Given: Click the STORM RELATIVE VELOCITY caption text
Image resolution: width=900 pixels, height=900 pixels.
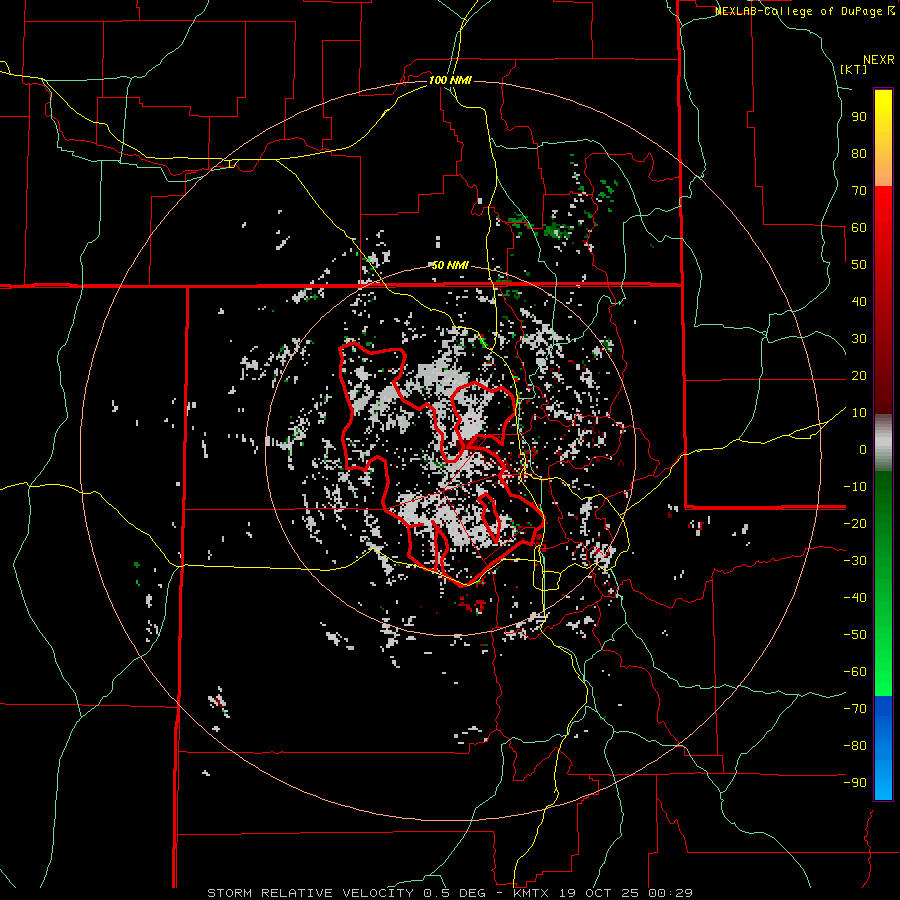Looking at the screenshot, I should click(310, 892).
